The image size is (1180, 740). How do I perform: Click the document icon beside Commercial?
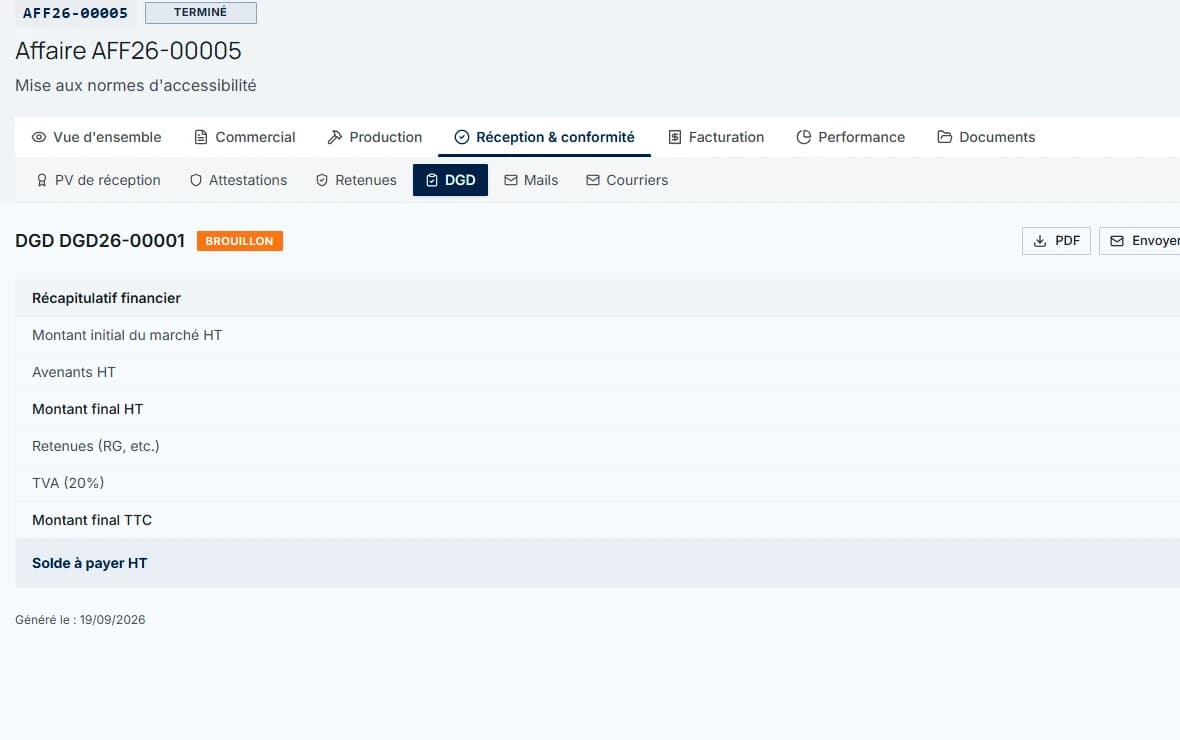[x=201, y=137]
